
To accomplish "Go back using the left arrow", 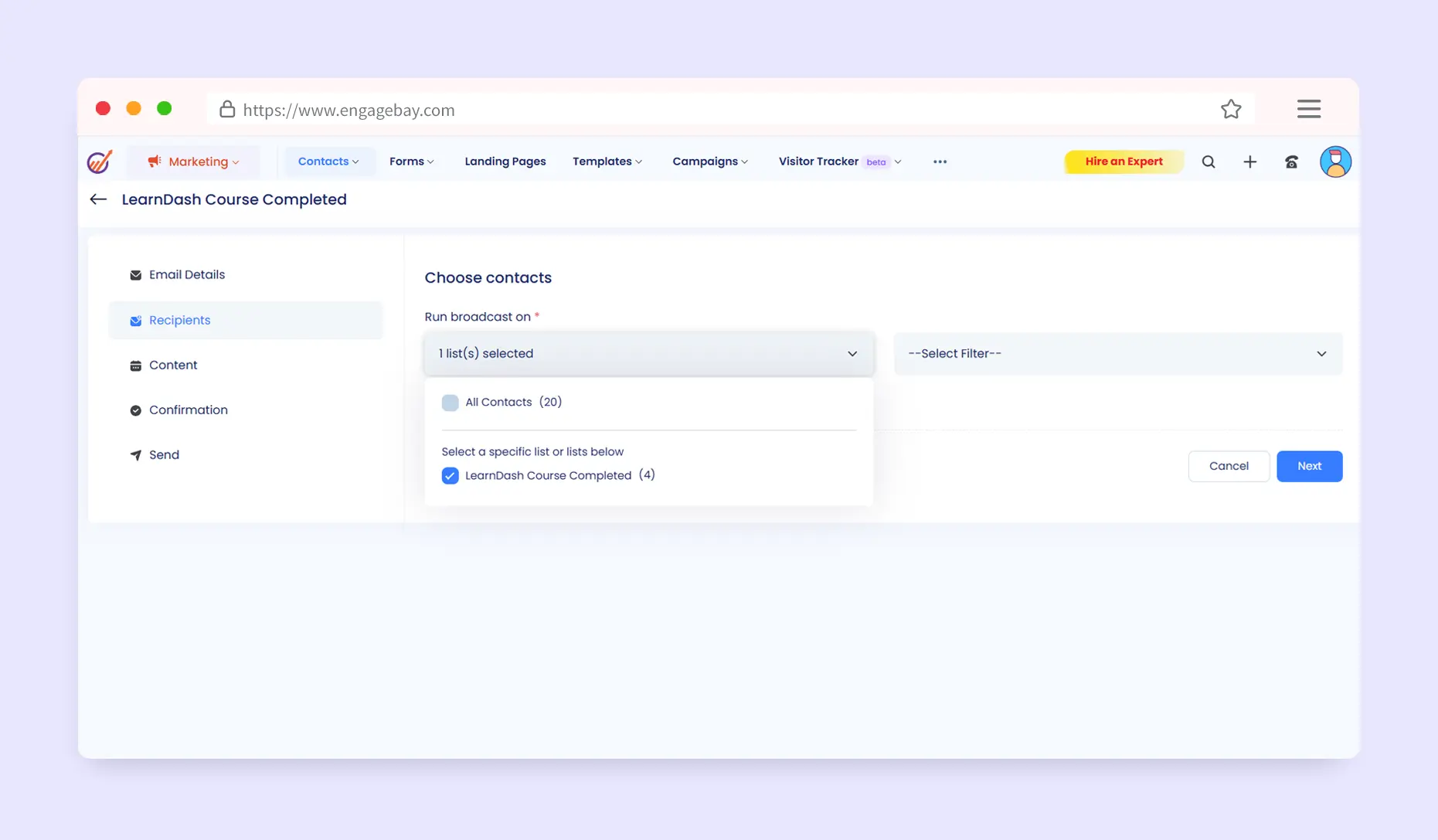I will 98,199.
